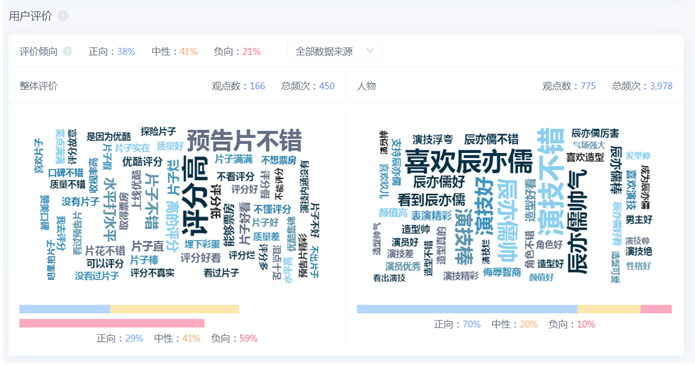Click the 辰亦儒帅气 vertical word
Image resolution: width=695 pixels, height=366 pixels.
(x=578, y=221)
